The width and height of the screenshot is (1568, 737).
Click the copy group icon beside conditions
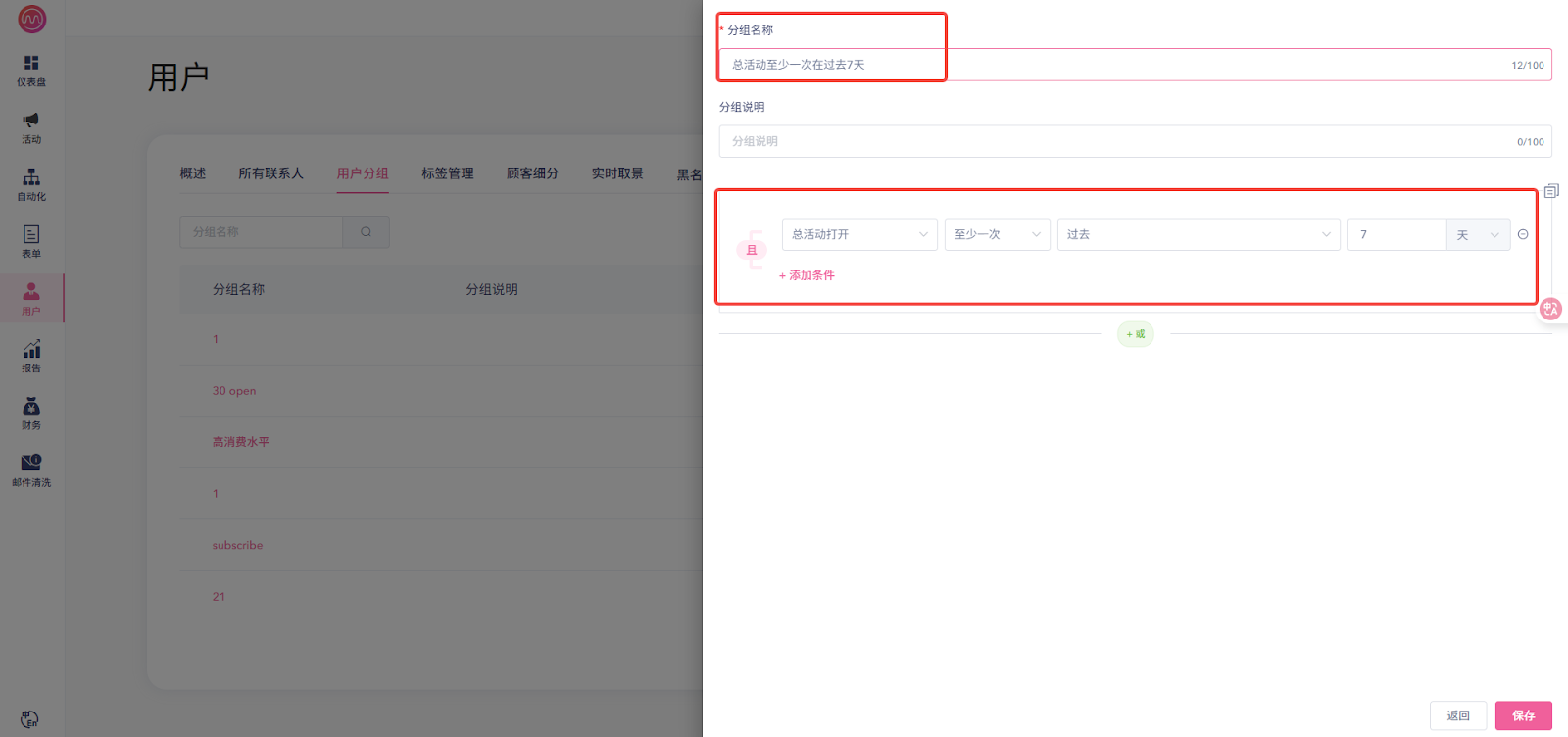[1550, 191]
